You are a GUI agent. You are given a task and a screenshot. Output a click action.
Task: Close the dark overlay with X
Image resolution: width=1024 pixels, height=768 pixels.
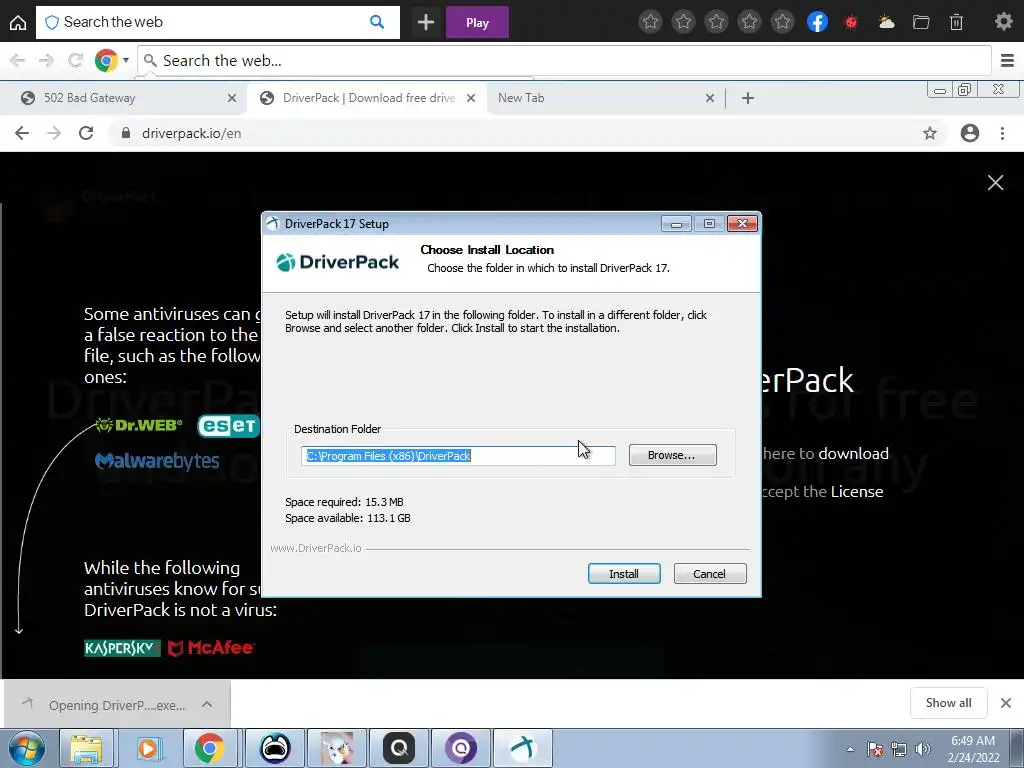[995, 182]
